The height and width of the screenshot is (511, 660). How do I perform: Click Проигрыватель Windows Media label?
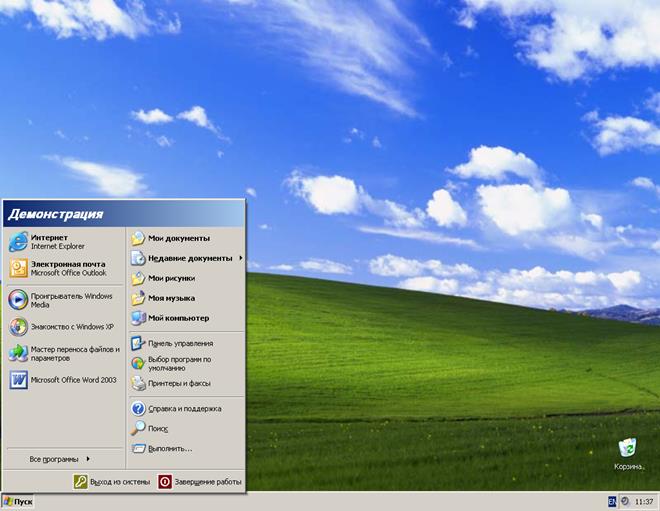pos(72,300)
